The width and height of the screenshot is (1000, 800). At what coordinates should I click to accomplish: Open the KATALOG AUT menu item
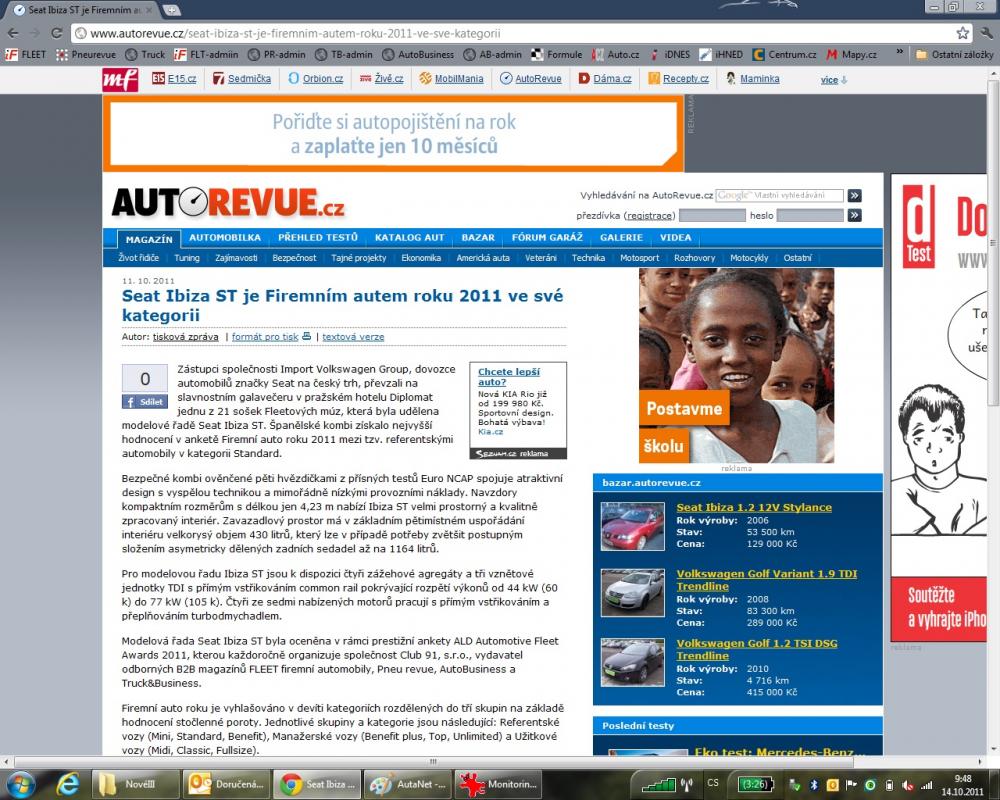point(409,237)
